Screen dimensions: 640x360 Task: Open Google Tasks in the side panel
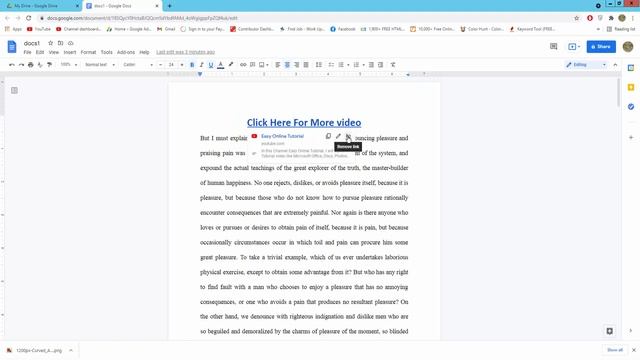tap(631, 107)
